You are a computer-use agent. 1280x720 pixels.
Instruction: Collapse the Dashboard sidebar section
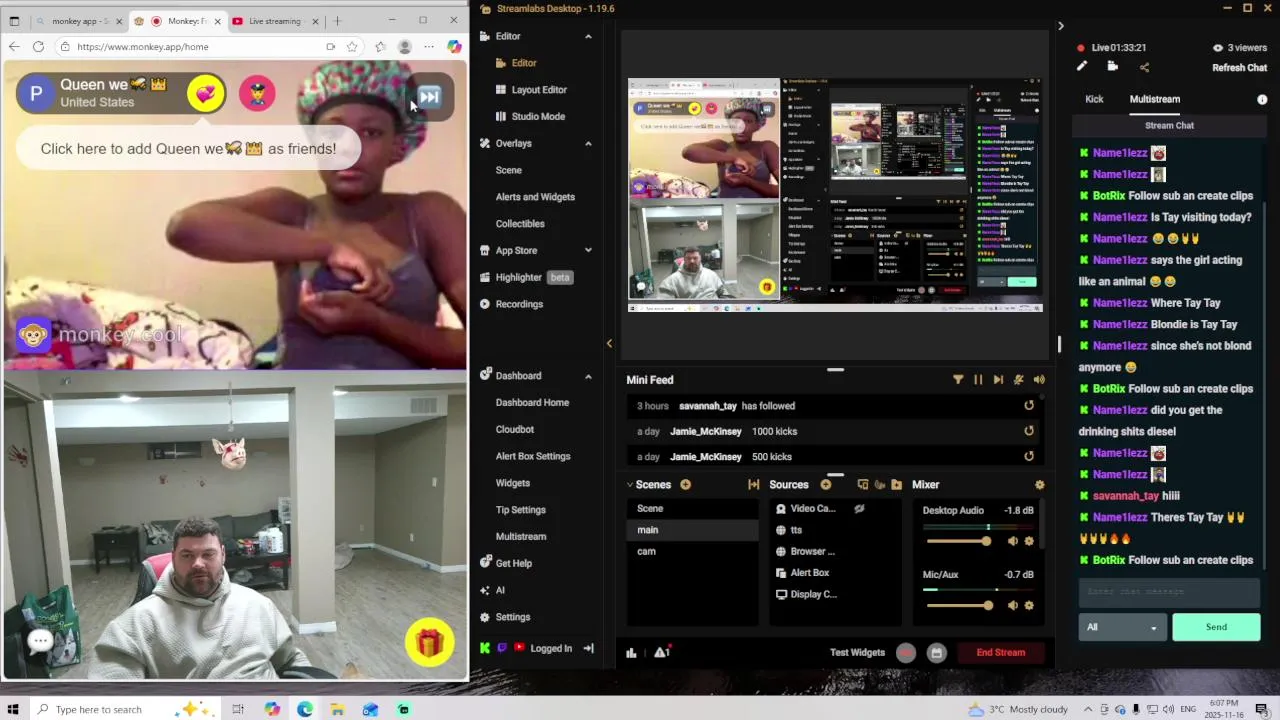click(588, 376)
